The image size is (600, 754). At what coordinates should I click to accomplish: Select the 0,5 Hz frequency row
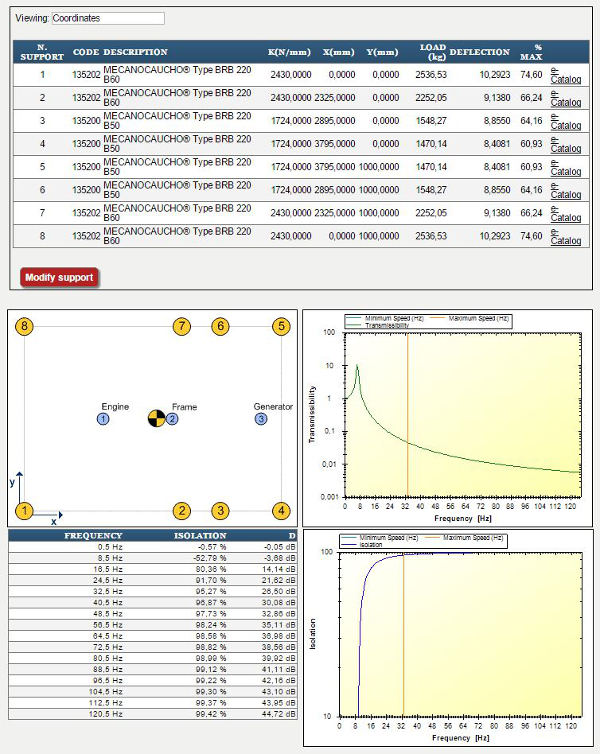(x=153, y=547)
